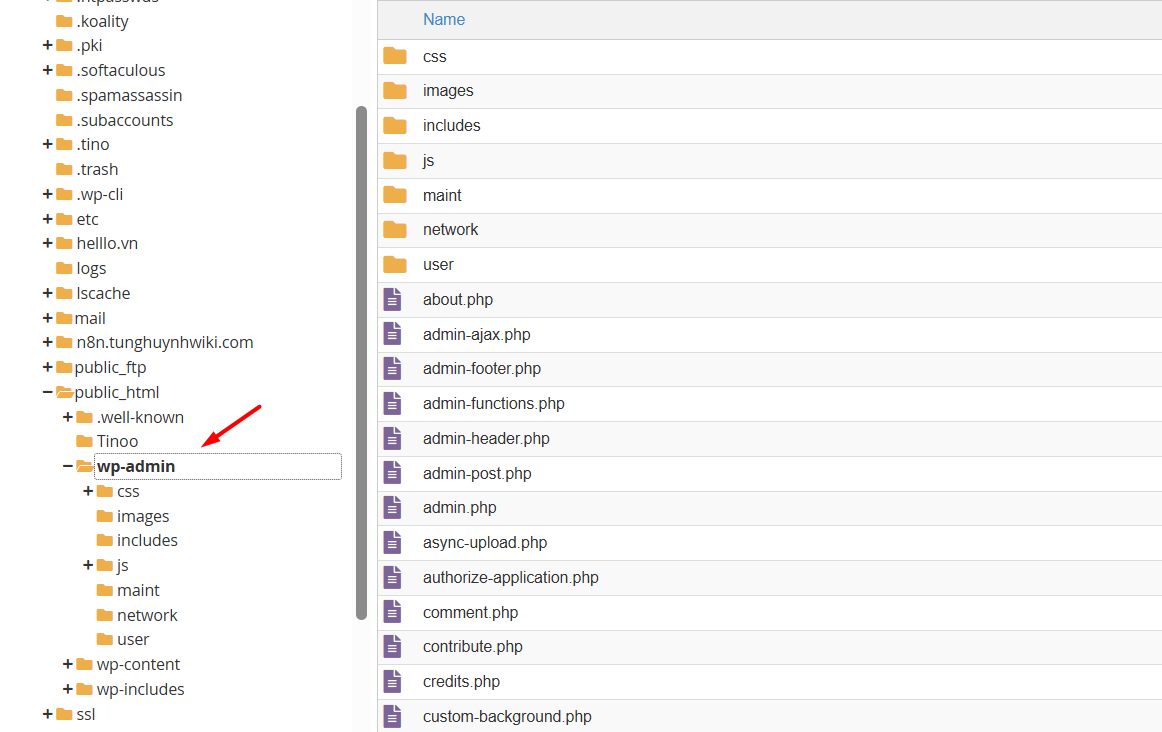
Task: Expand the wp-includes tree folder
Action: (x=68, y=689)
